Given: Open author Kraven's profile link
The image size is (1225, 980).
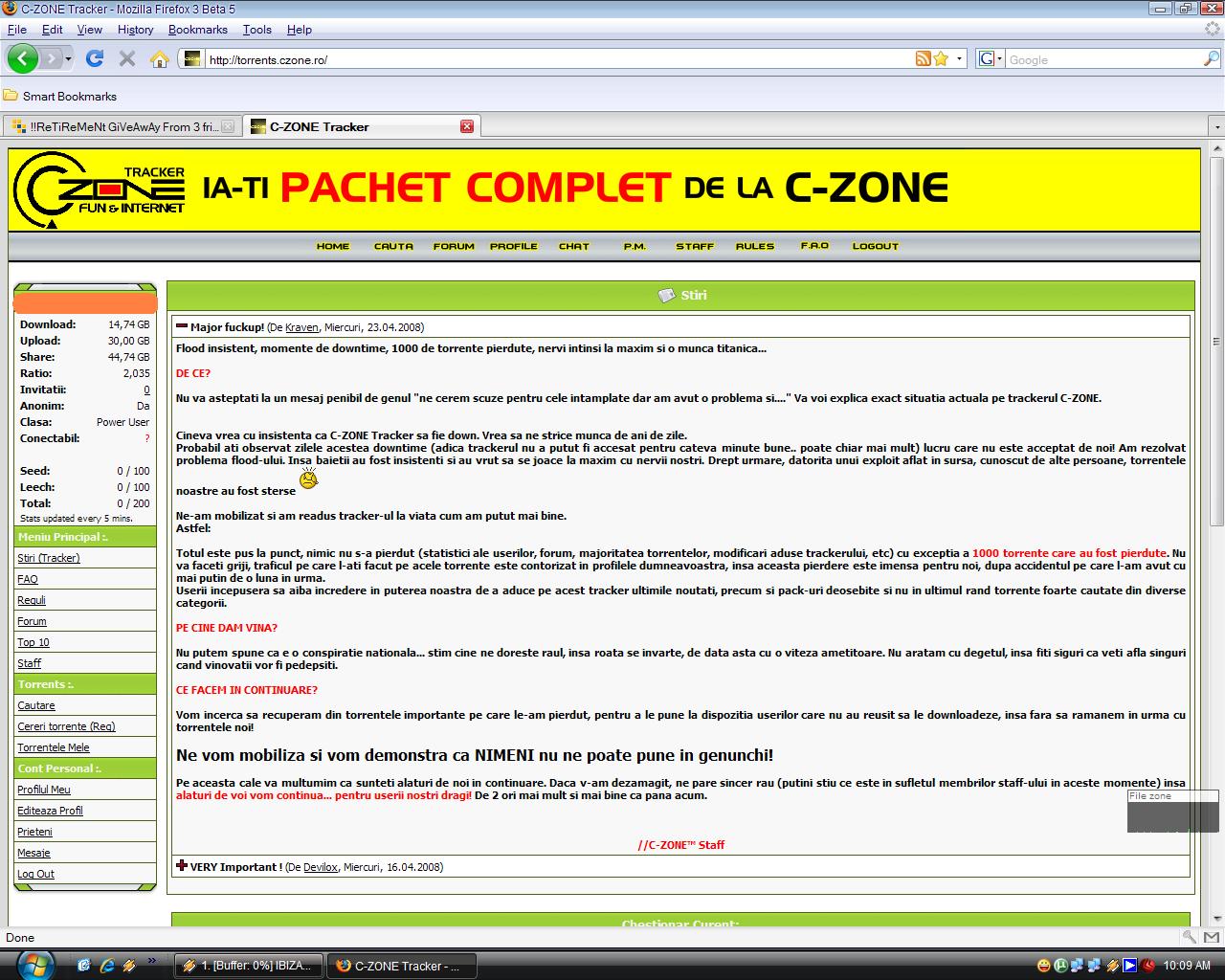Looking at the screenshot, I should 301,327.
